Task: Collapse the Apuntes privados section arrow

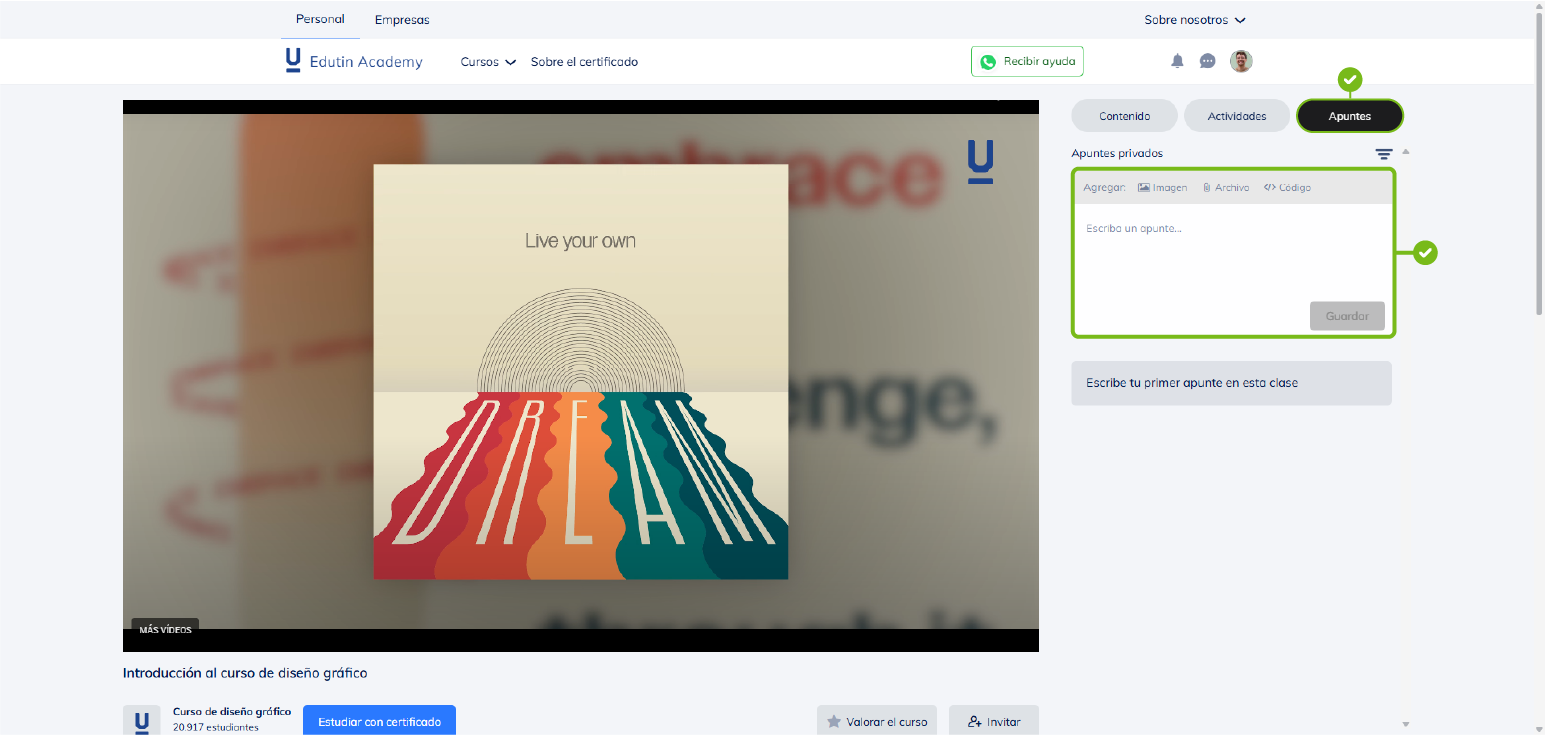Action: (1406, 152)
